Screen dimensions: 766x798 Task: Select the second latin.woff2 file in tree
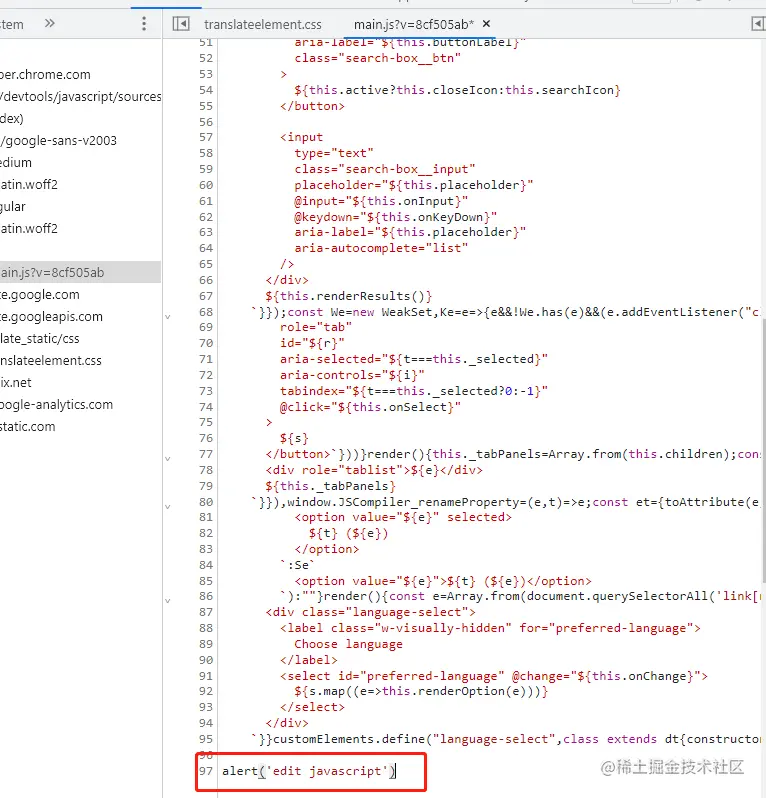(x=29, y=229)
